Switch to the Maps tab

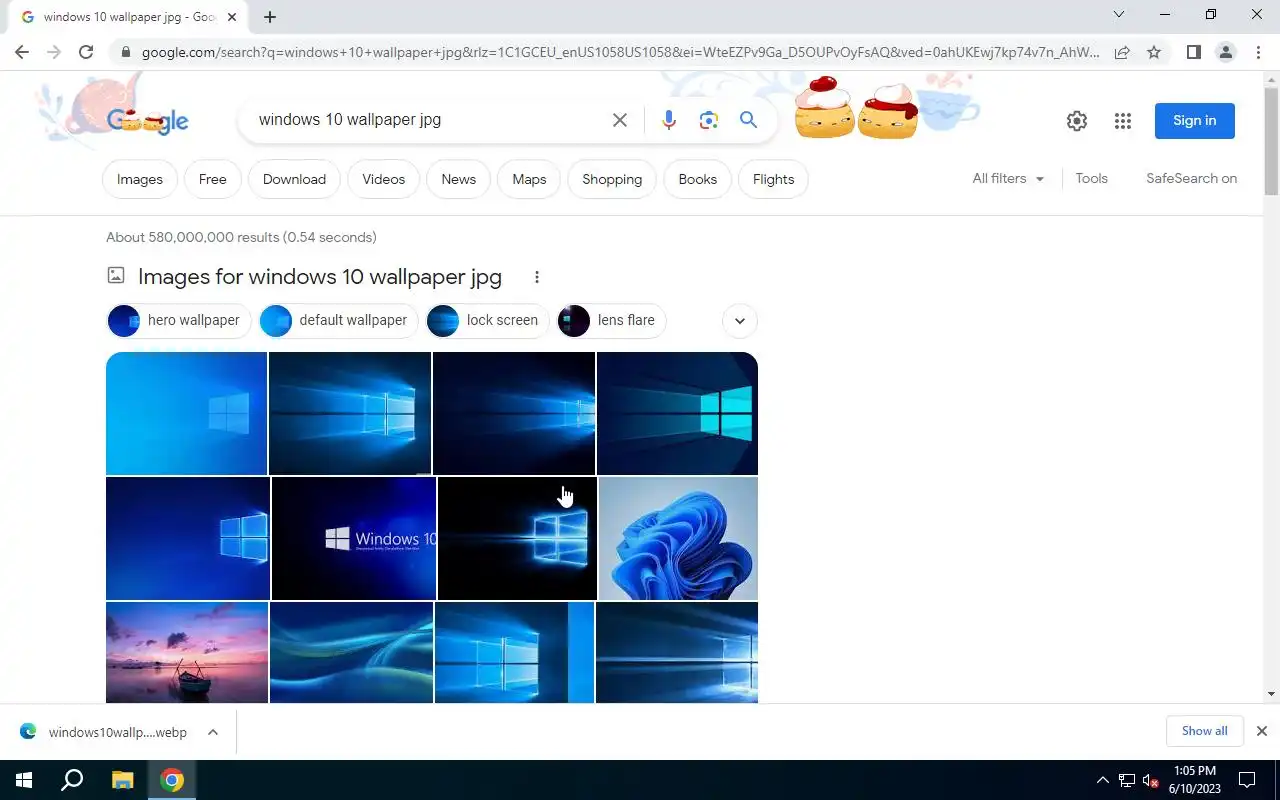click(x=529, y=179)
